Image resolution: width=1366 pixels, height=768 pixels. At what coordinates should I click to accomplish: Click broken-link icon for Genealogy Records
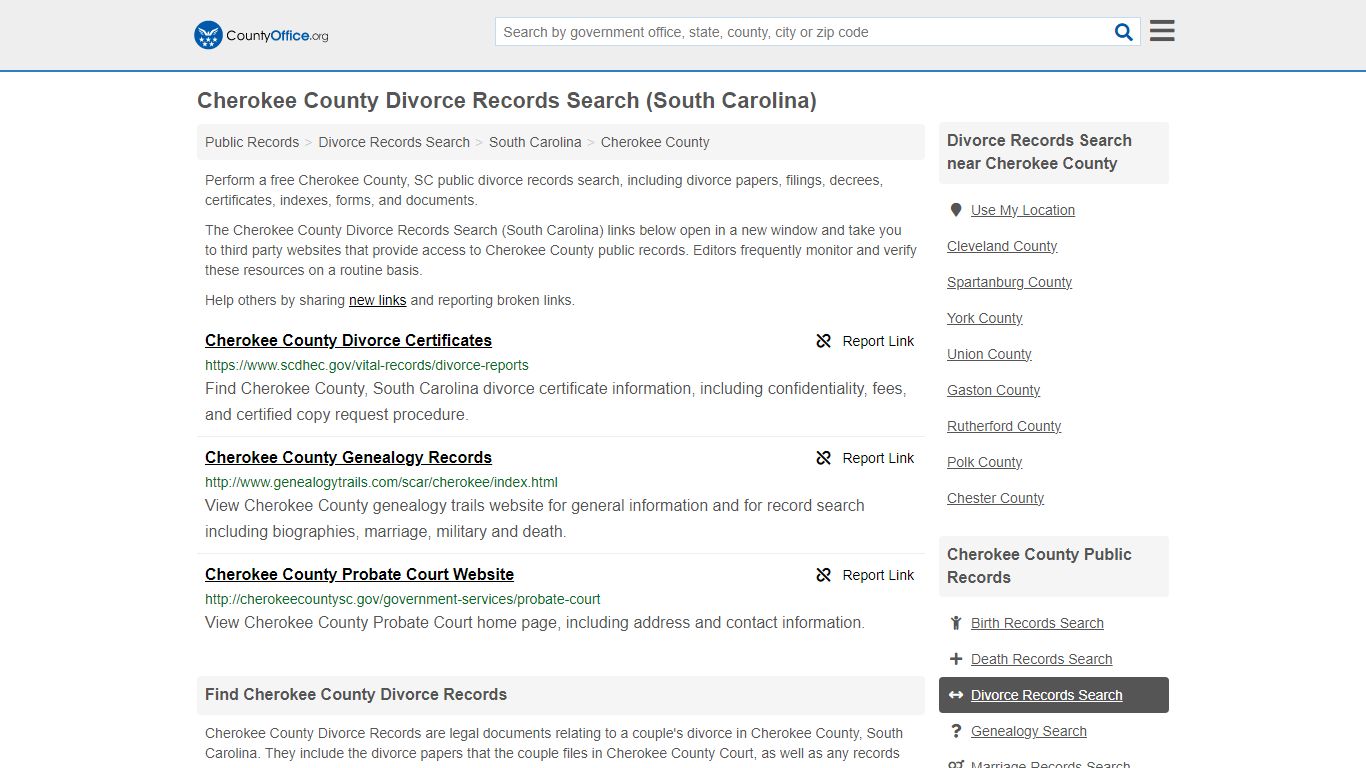click(x=824, y=458)
